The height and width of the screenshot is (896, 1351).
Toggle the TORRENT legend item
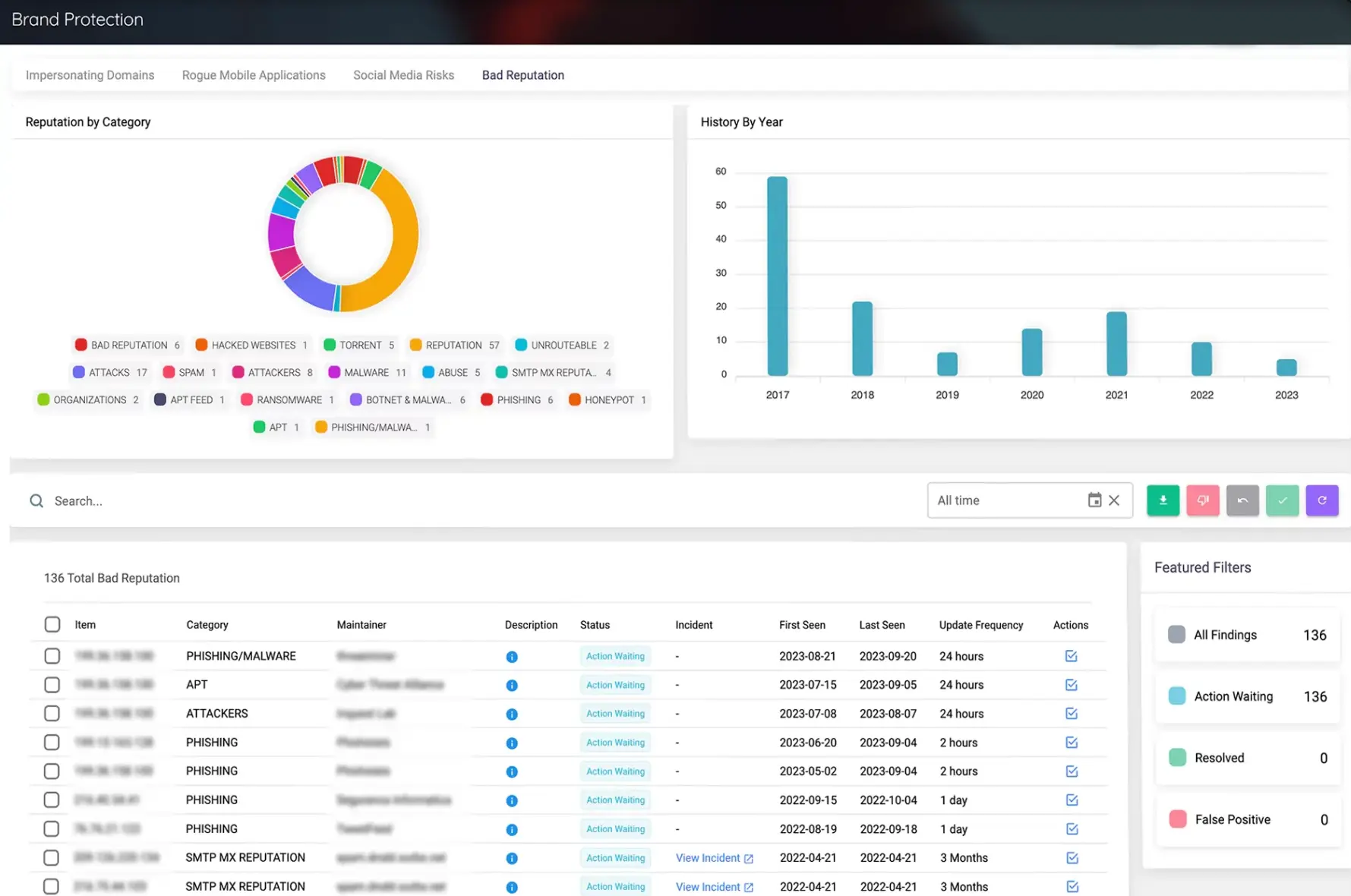[359, 345]
